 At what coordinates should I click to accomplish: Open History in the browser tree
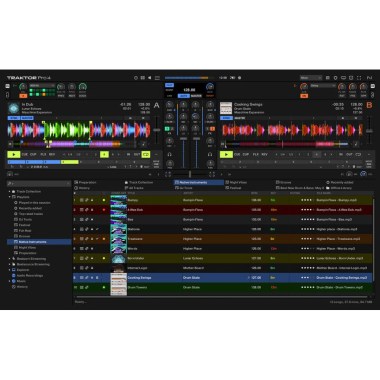tap(20, 287)
